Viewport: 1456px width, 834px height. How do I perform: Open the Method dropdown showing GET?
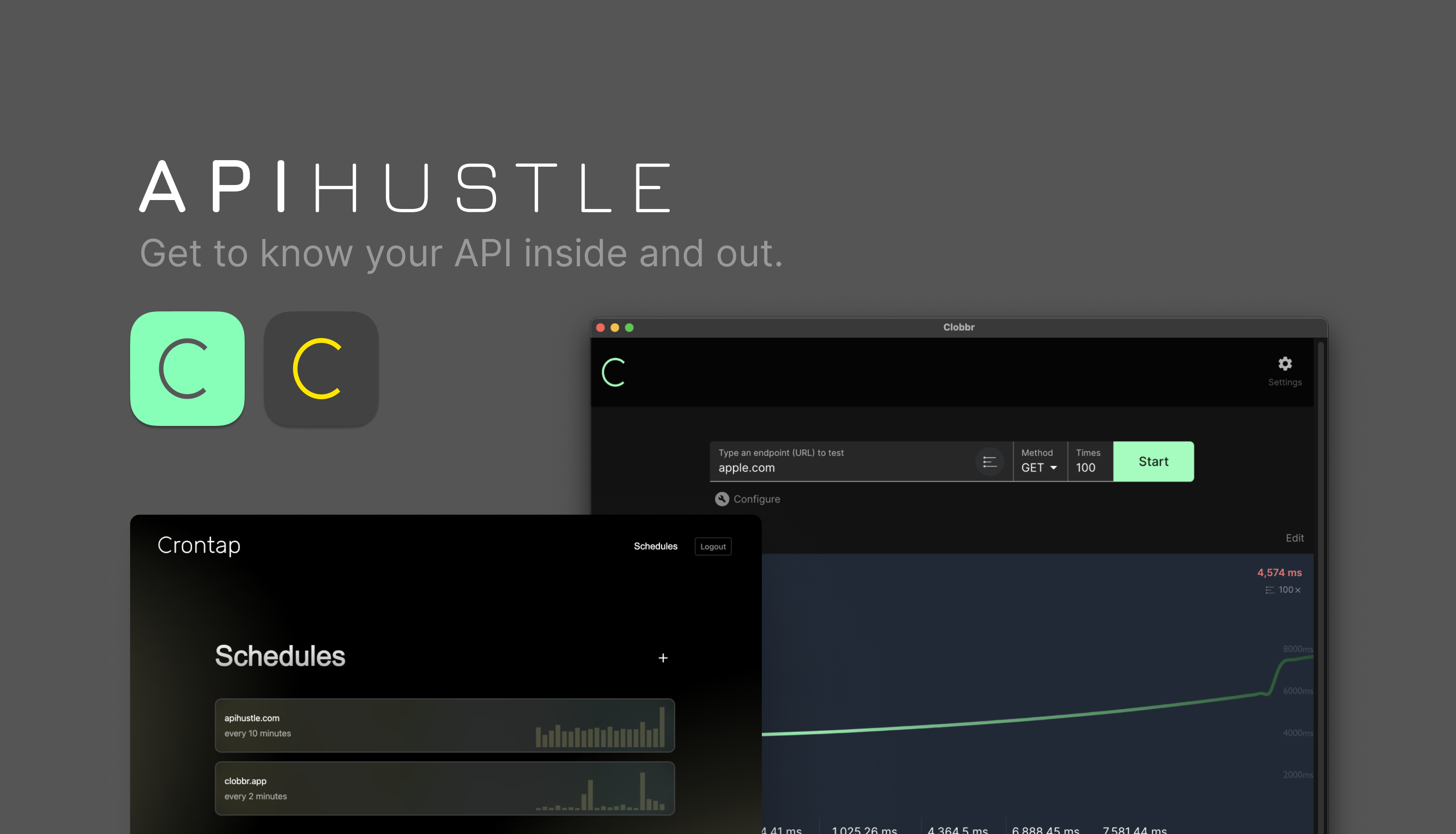pyautogui.click(x=1038, y=467)
